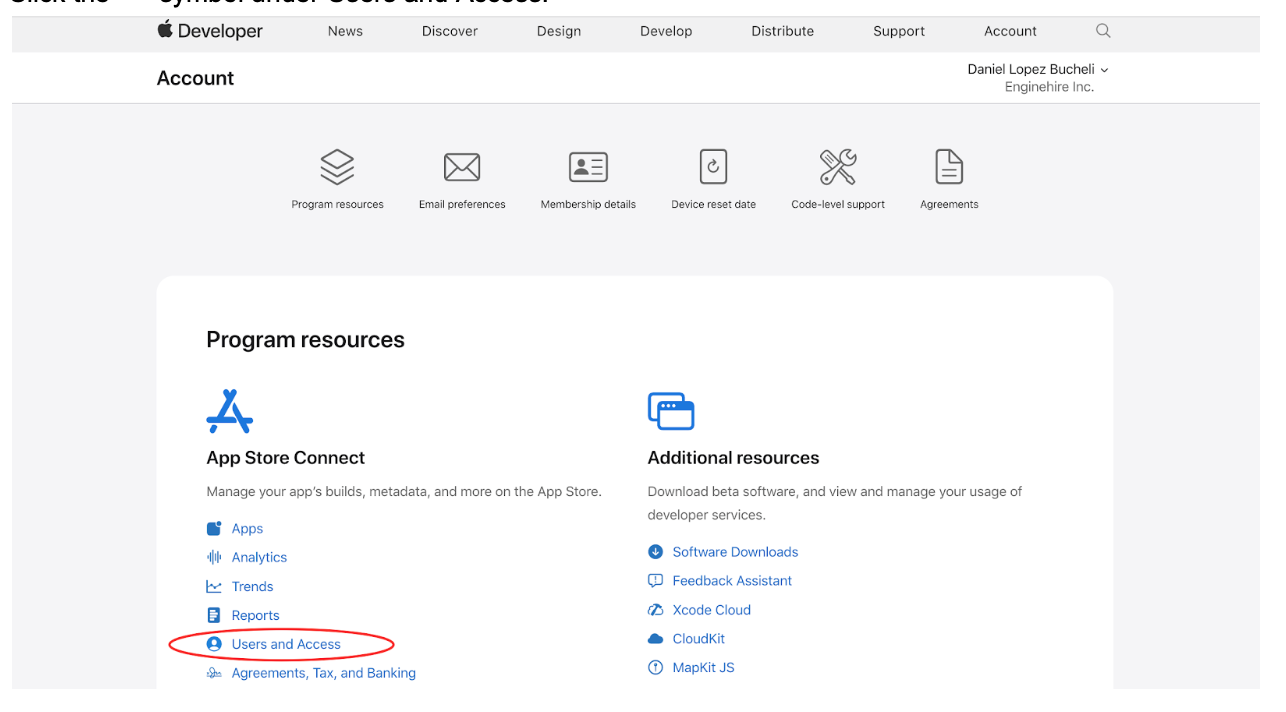Open the Design menu

(559, 31)
